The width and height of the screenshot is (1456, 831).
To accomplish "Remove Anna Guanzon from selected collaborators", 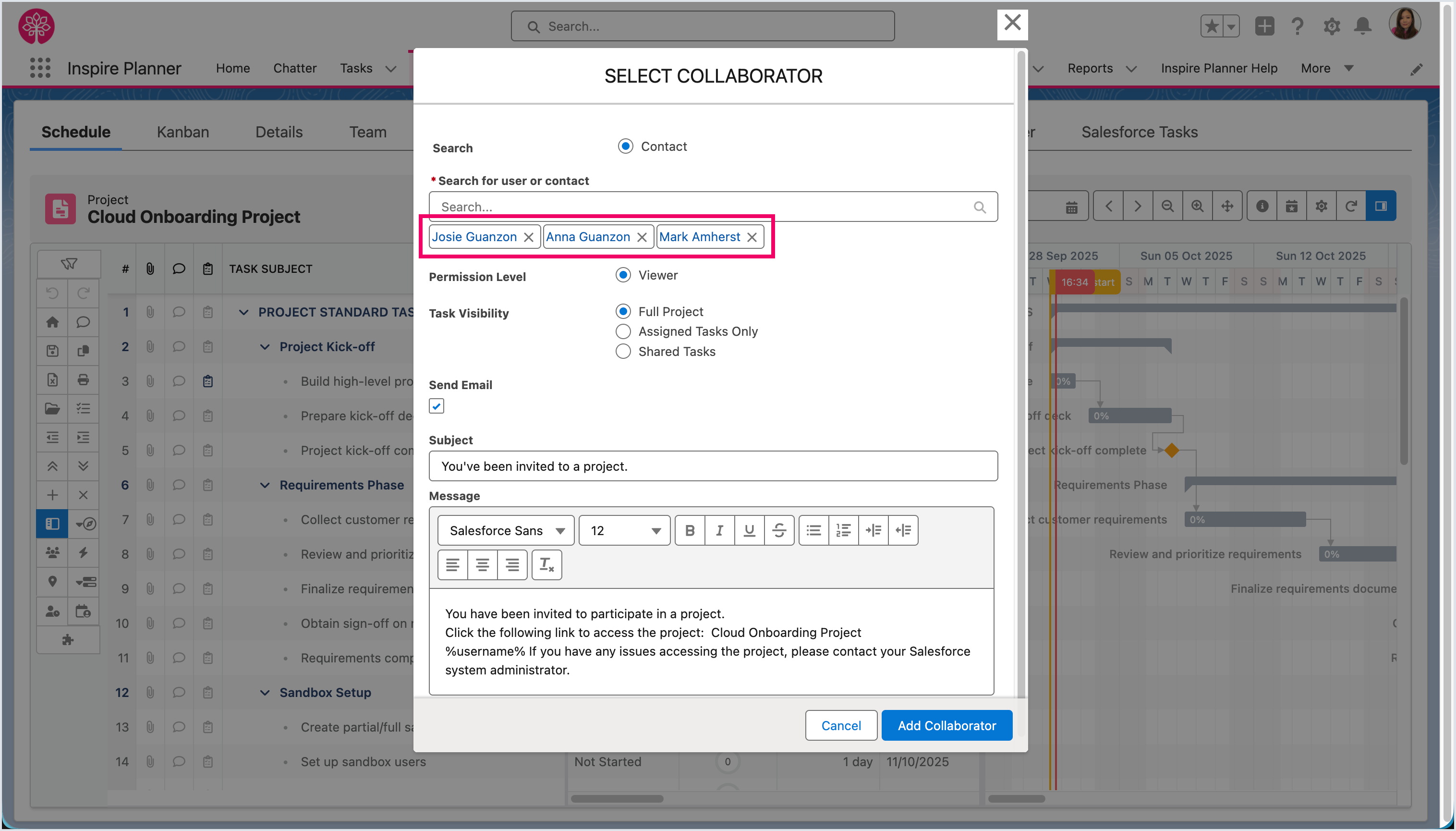I will 642,237.
